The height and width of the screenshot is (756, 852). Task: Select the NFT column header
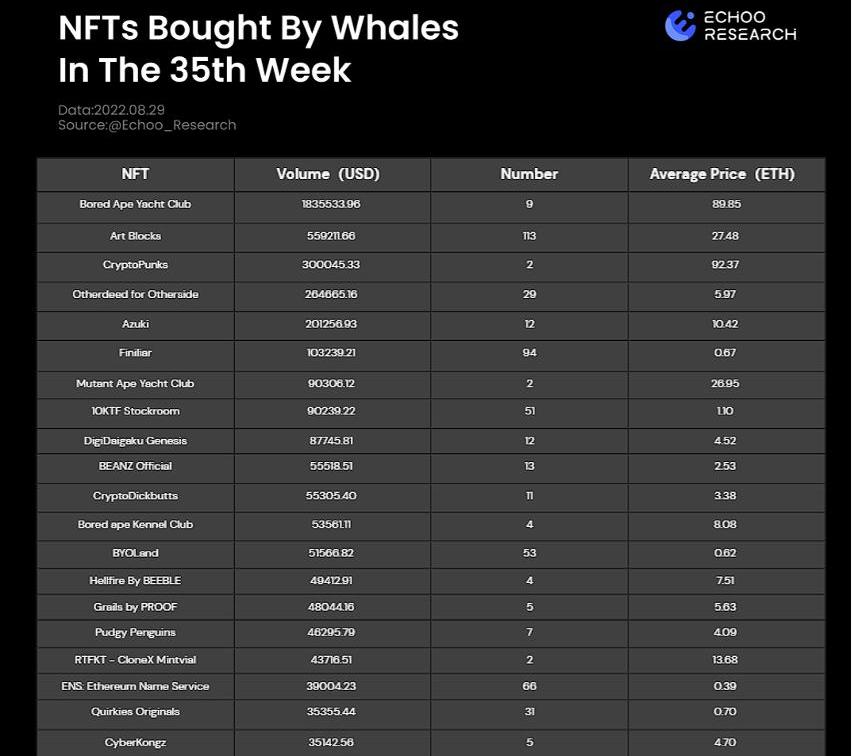pos(135,174)
